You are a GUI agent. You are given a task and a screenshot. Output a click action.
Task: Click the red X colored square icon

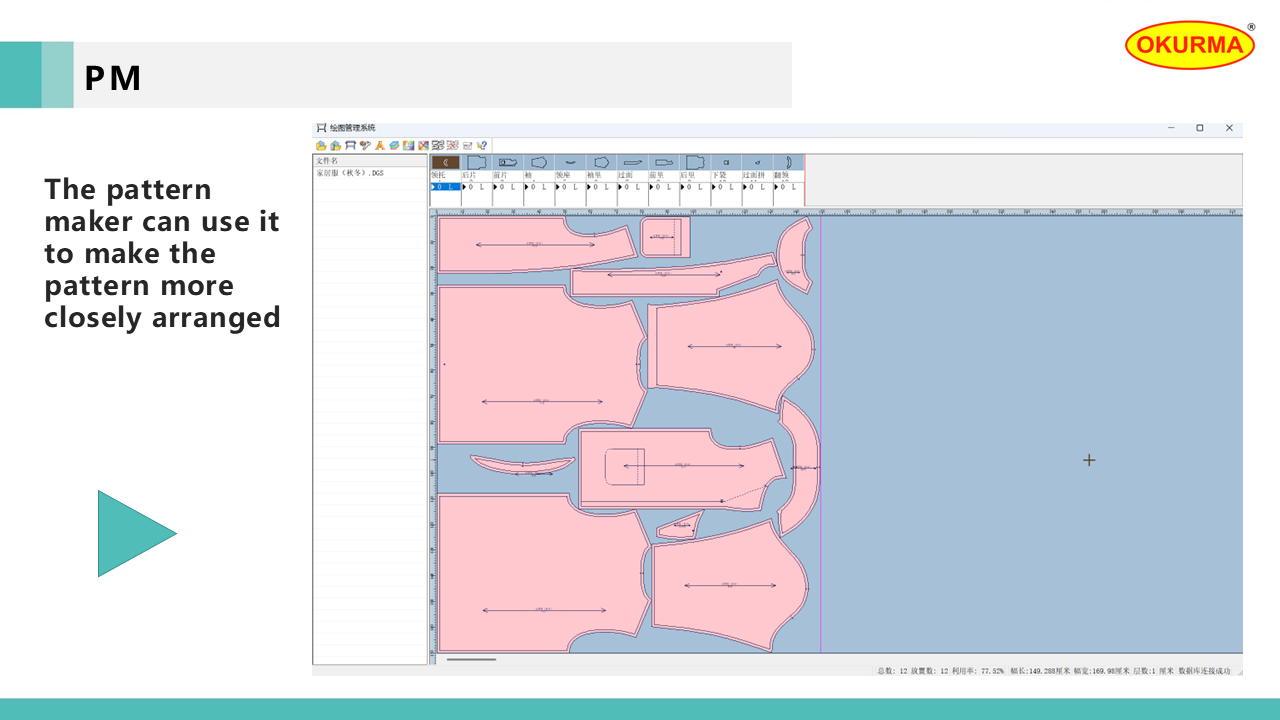point(424,145)
